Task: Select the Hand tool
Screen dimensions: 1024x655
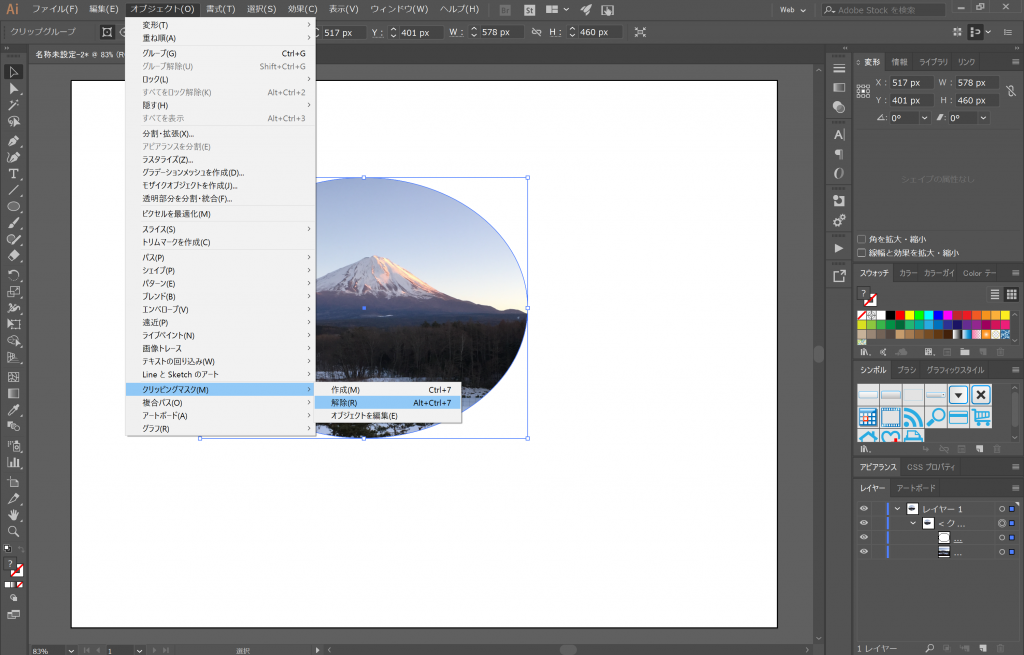Action: click(x=14, y=514)
